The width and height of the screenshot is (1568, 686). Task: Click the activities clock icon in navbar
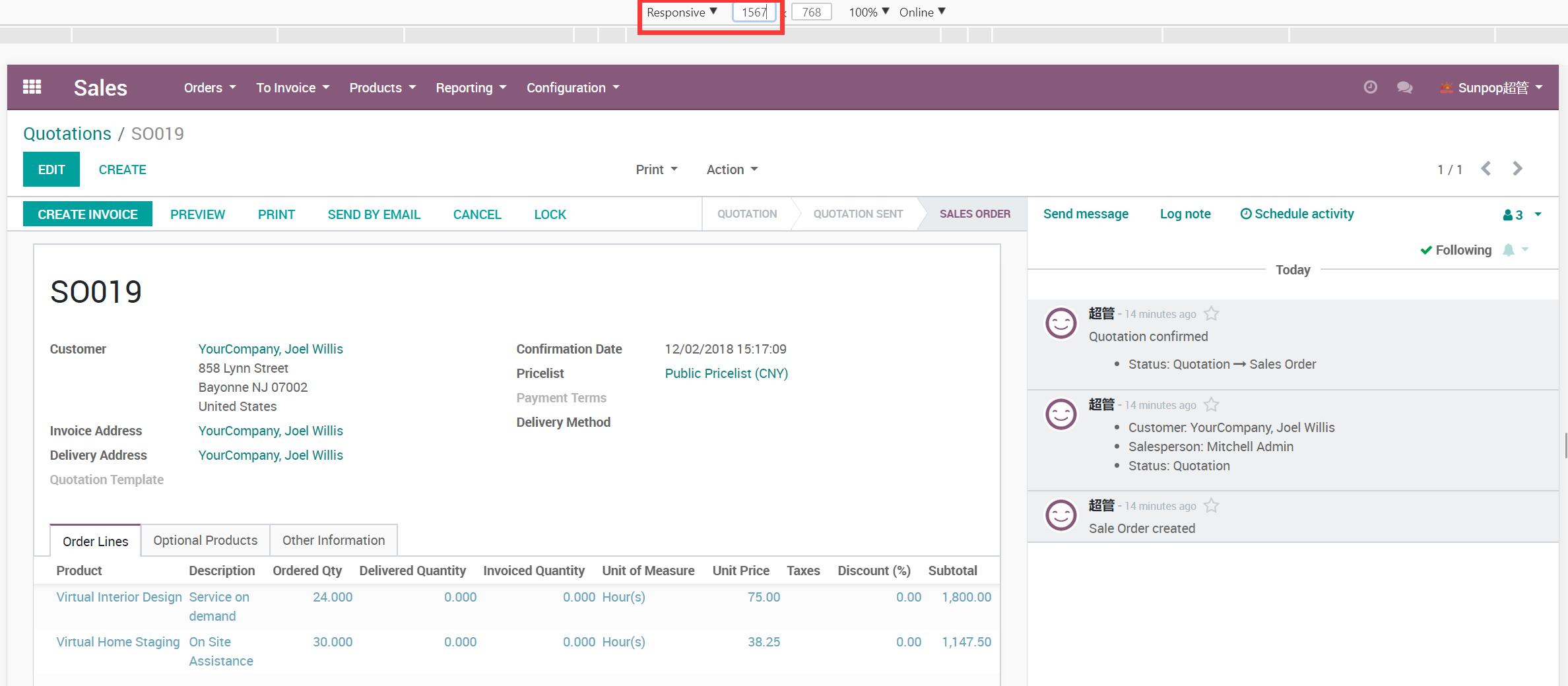pyautogui.click(x=1370, y=87)
